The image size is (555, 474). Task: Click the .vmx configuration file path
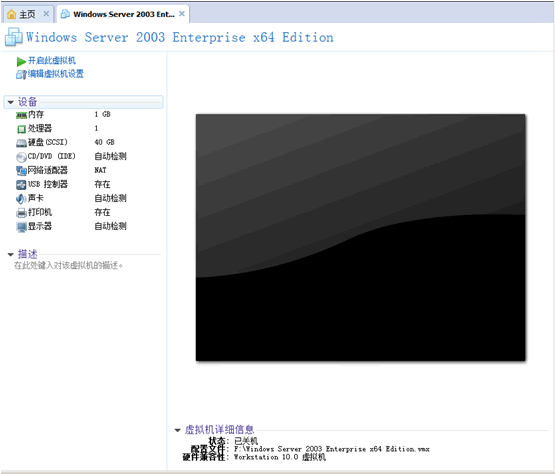332,449
